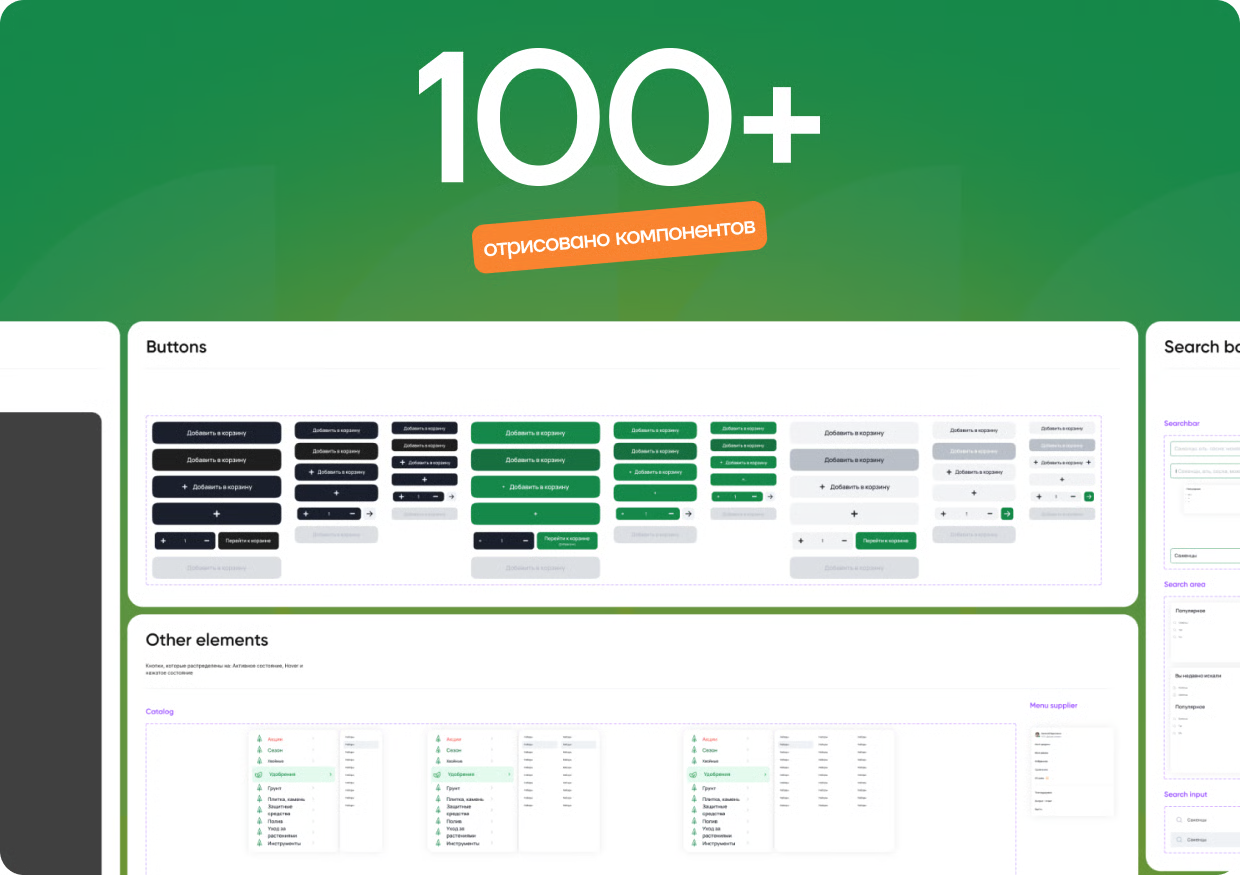Click the green arrow button beside the small light stepper
Viewport: 1240px width, 875px height.
[x=1088, y=496]
